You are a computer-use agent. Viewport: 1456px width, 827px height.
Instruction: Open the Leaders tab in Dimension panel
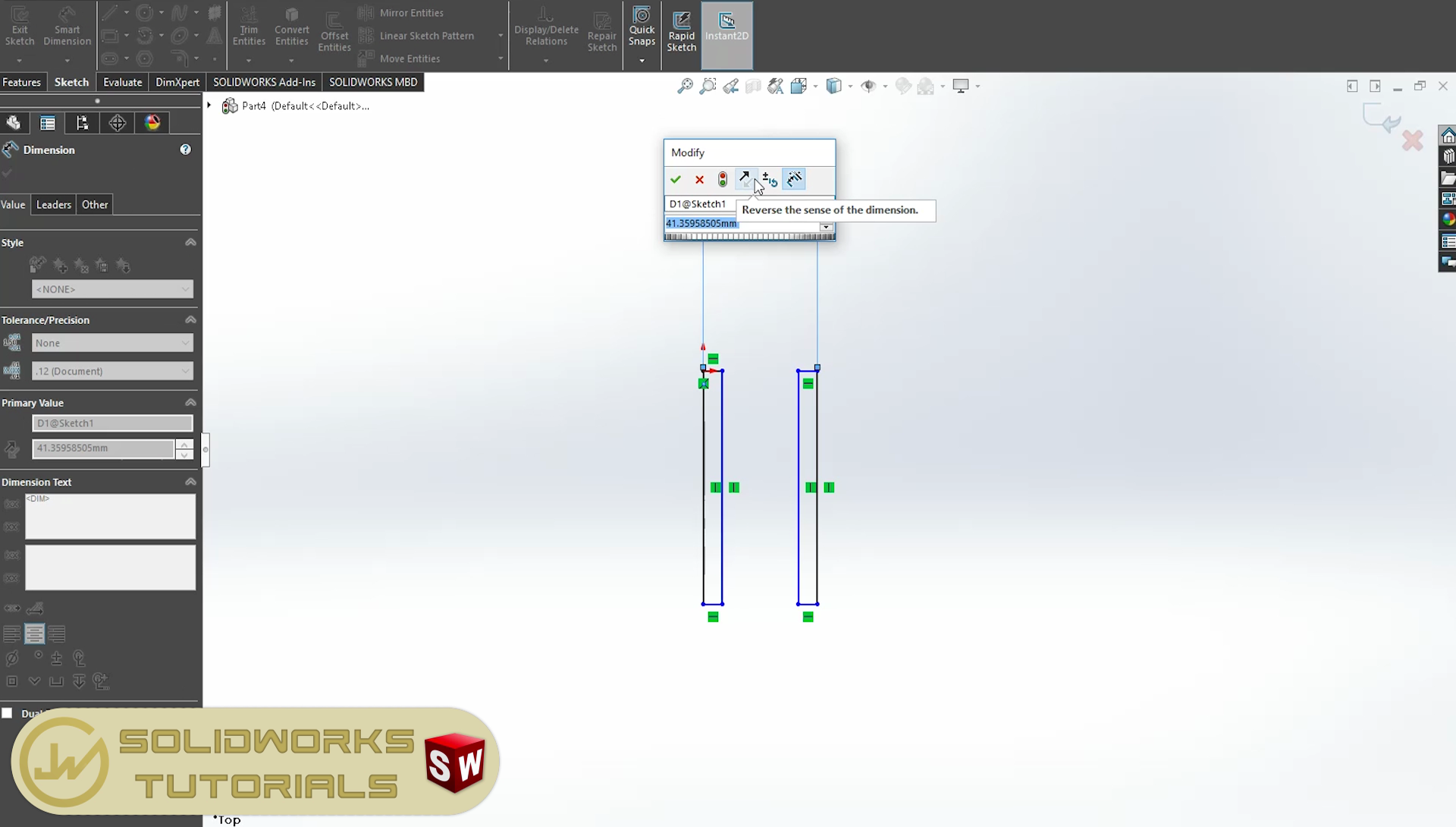coord(53,205)
